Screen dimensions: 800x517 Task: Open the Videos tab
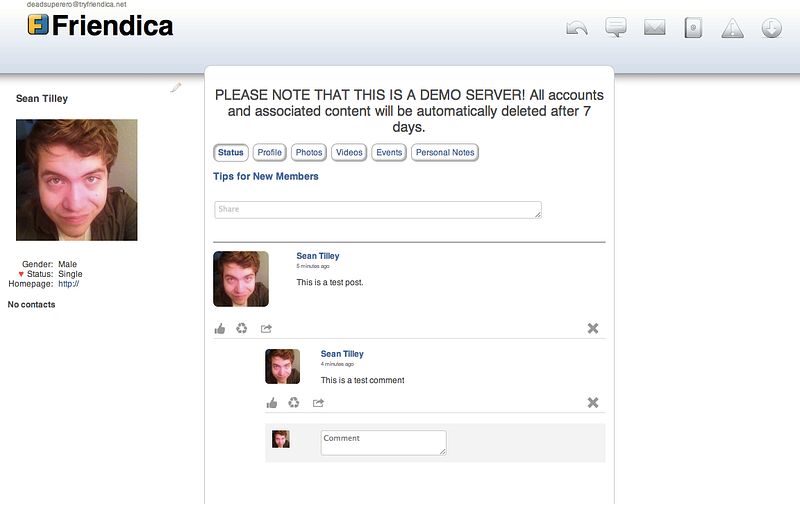pyautogui.click(x=349, y=152)
